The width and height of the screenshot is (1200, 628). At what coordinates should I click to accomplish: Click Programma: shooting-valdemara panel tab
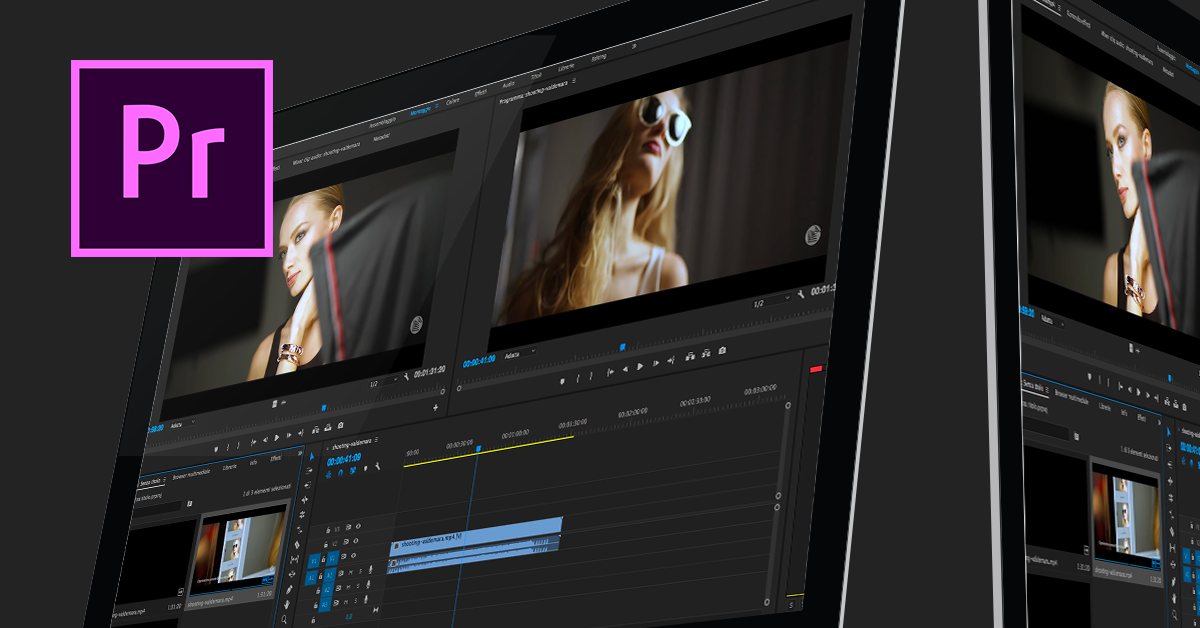click(534, 93)
